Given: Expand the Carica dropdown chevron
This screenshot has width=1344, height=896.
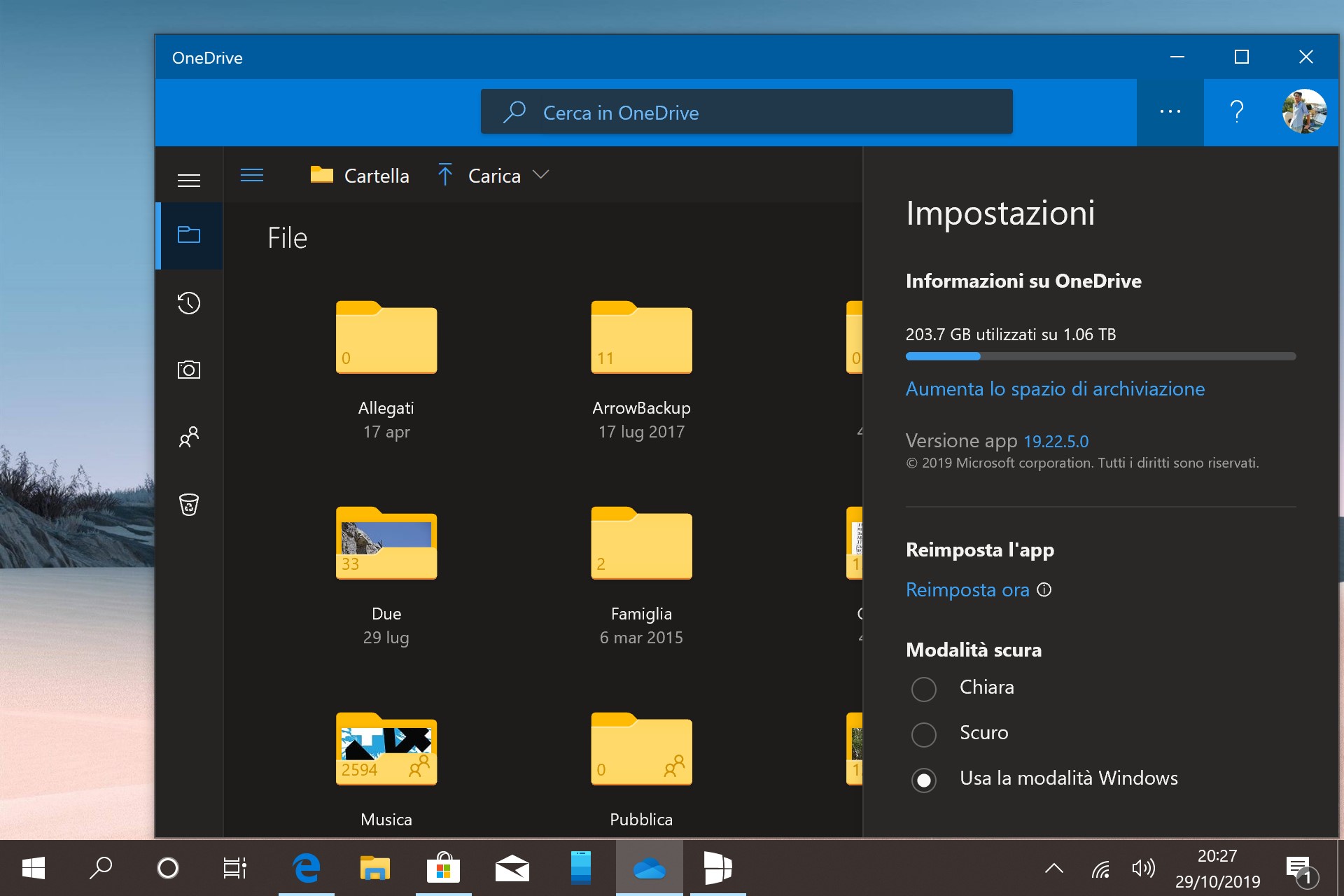Looking at the screenshot, I should (x=540, y=175).
